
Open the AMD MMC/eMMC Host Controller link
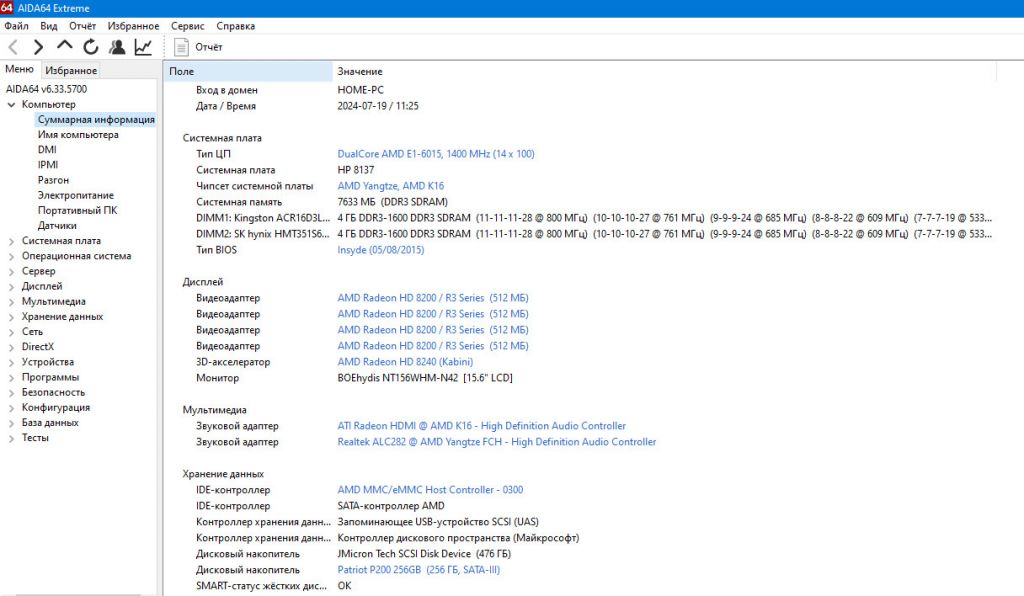point(430,490)
